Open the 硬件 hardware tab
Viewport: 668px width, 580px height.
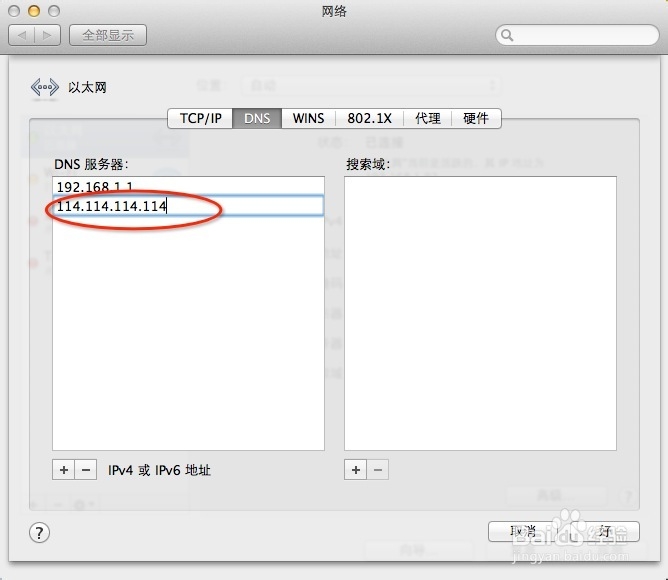point(476,118)
